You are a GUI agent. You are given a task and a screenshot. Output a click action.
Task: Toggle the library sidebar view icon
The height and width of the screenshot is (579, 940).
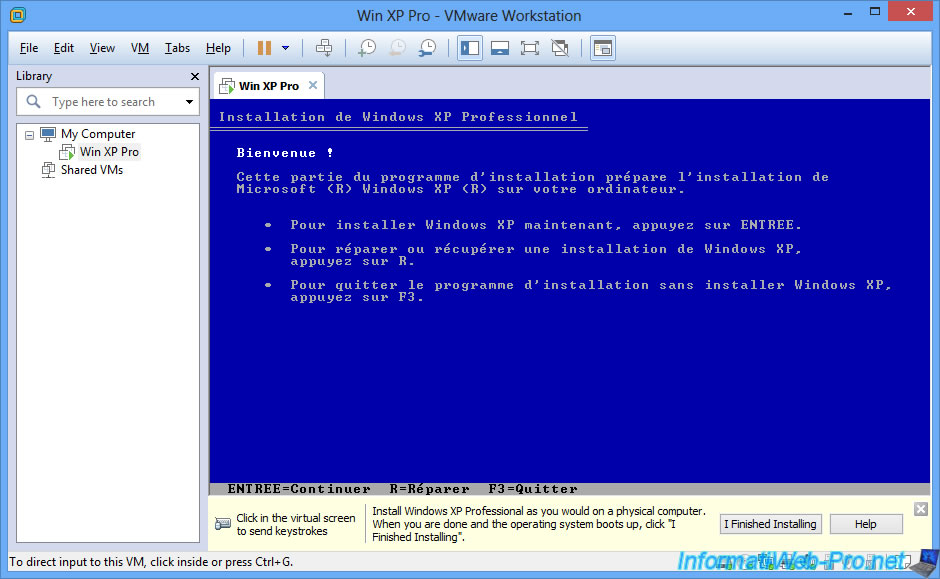click(470, 48)
